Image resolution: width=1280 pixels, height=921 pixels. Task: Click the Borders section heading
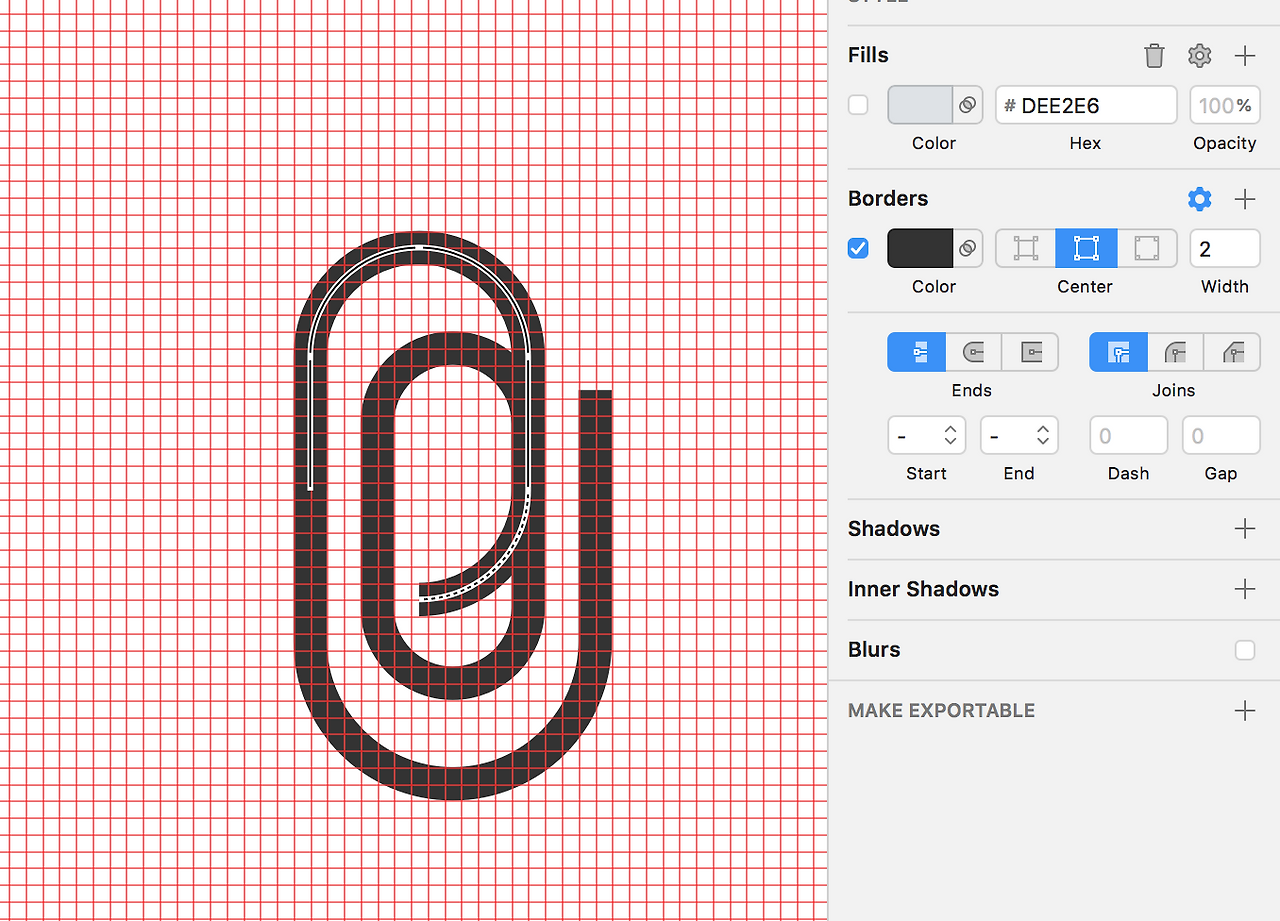click(888, 199)
